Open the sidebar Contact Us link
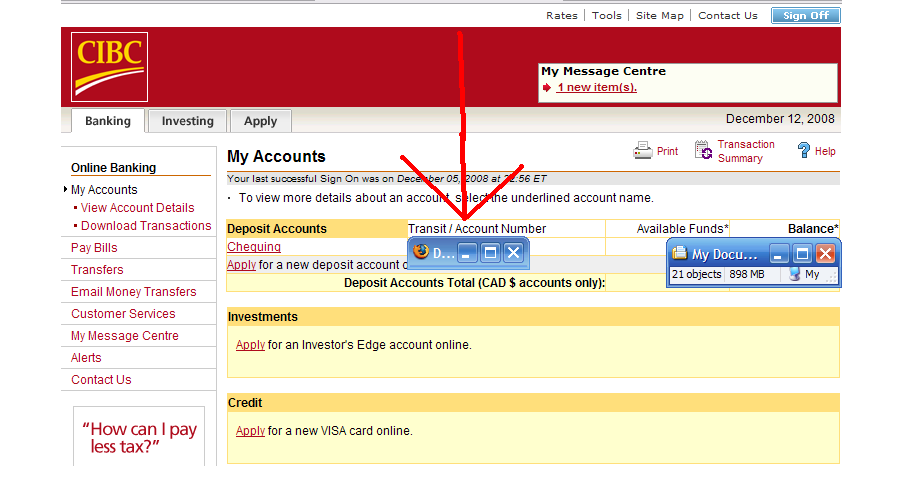Image resolution: width=899 pixels, height=484 pixels. (x=101, y=380)
